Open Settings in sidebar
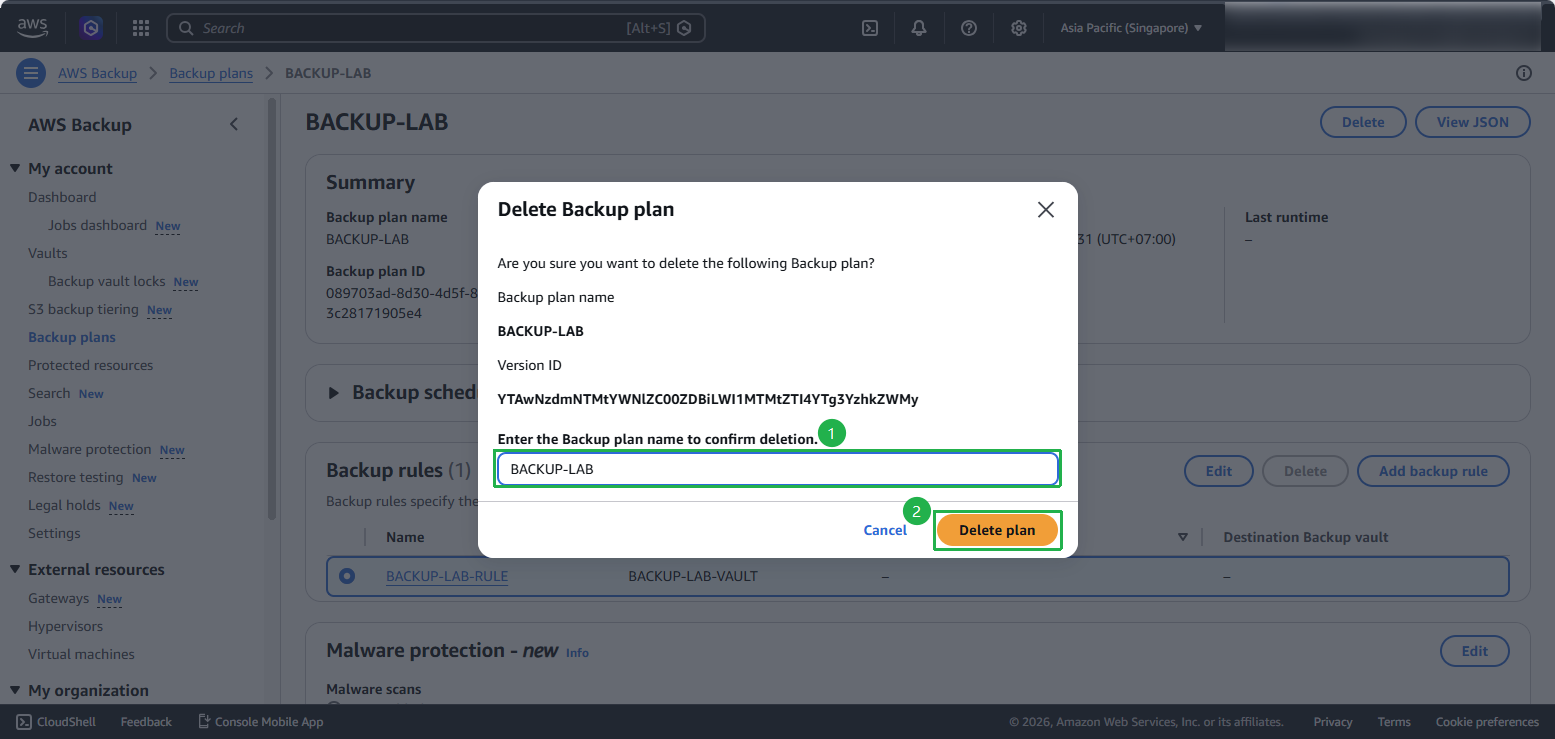 pos(54,534)
